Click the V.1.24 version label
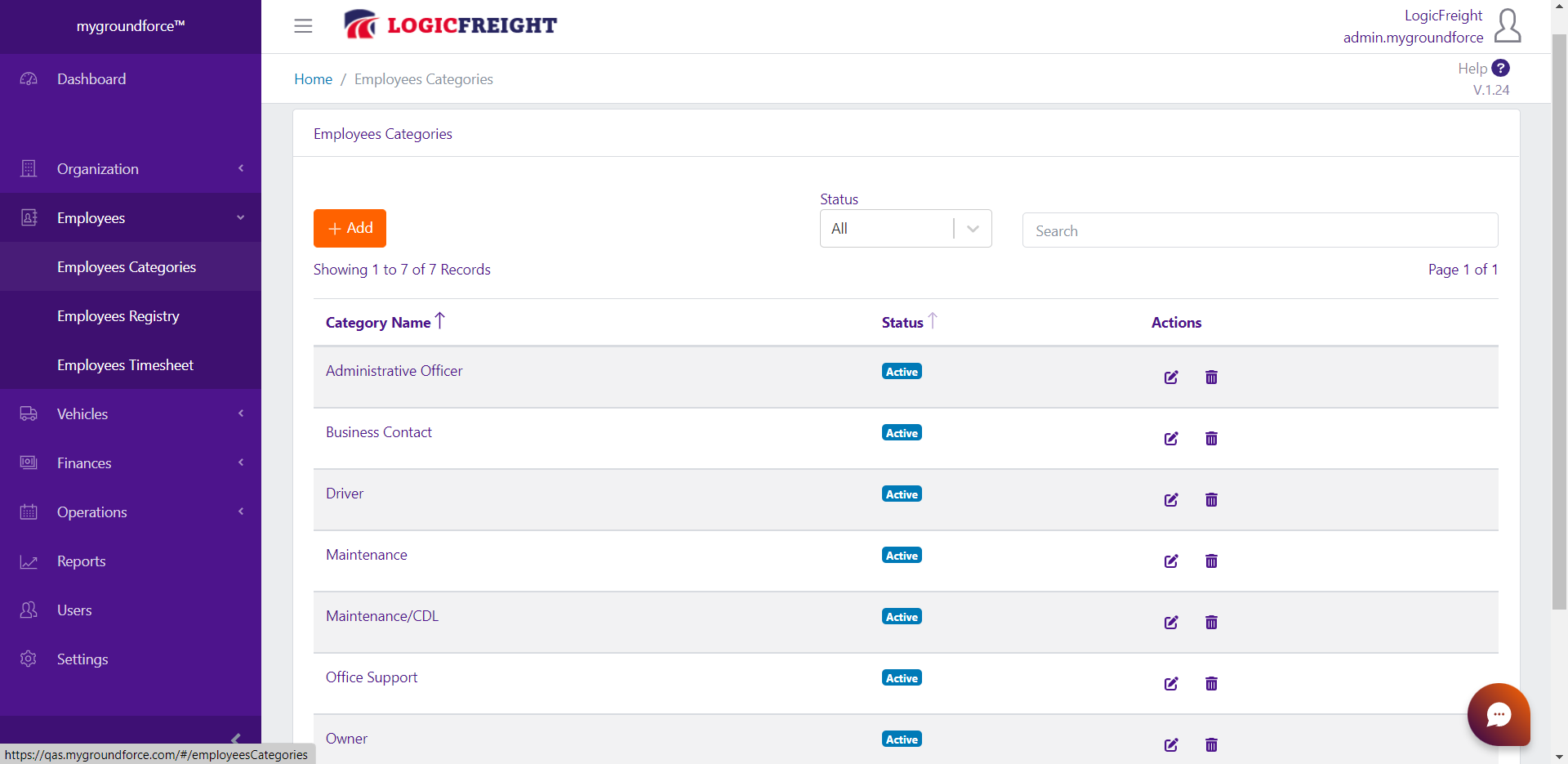The height and width of the screenshot is (764, 1568). [1491, 90]
